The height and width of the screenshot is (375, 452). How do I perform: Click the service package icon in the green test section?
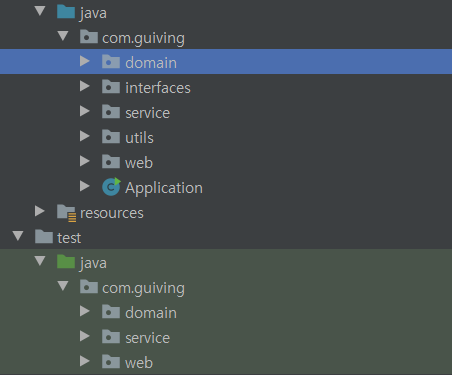[111, 337]
